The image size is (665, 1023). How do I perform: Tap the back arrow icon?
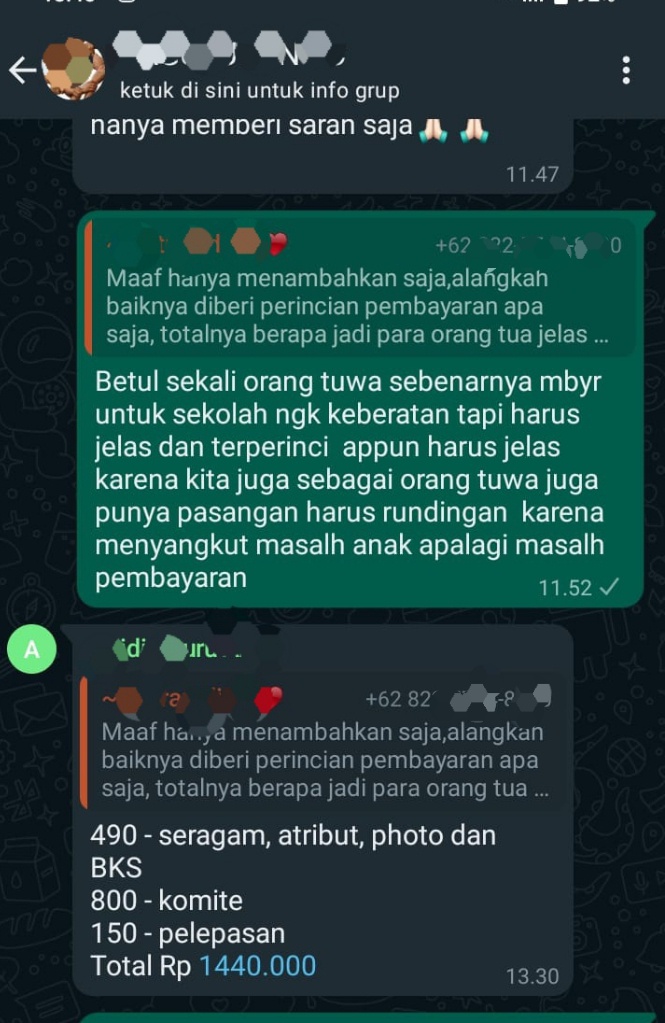tap(23, 70)
